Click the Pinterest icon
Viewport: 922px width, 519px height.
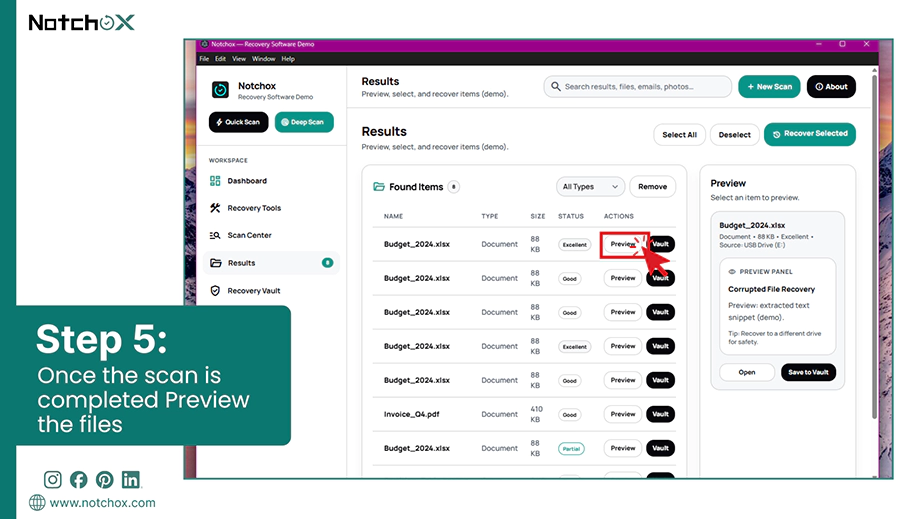pos(105,480)
